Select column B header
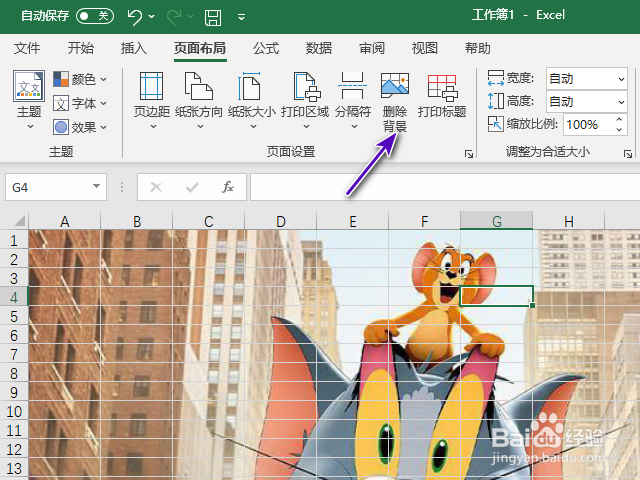Screen dimensions: 640x480 pyautogui.click(x=137, y=221)
